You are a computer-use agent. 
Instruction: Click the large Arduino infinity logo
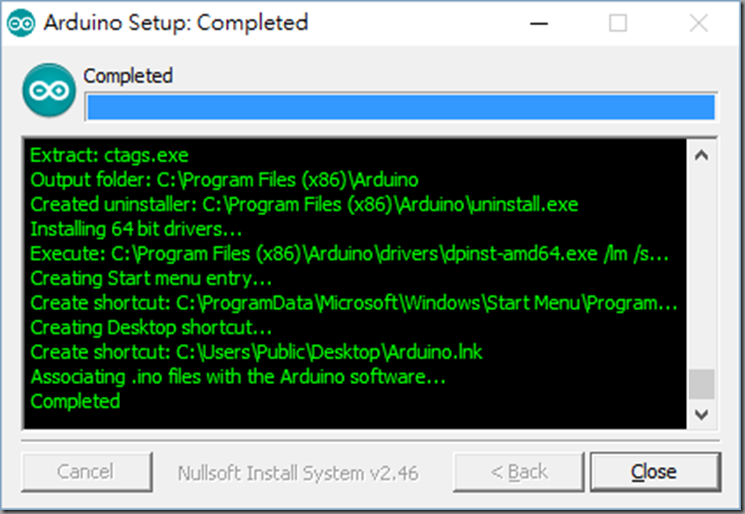click(x=49, y=90)
